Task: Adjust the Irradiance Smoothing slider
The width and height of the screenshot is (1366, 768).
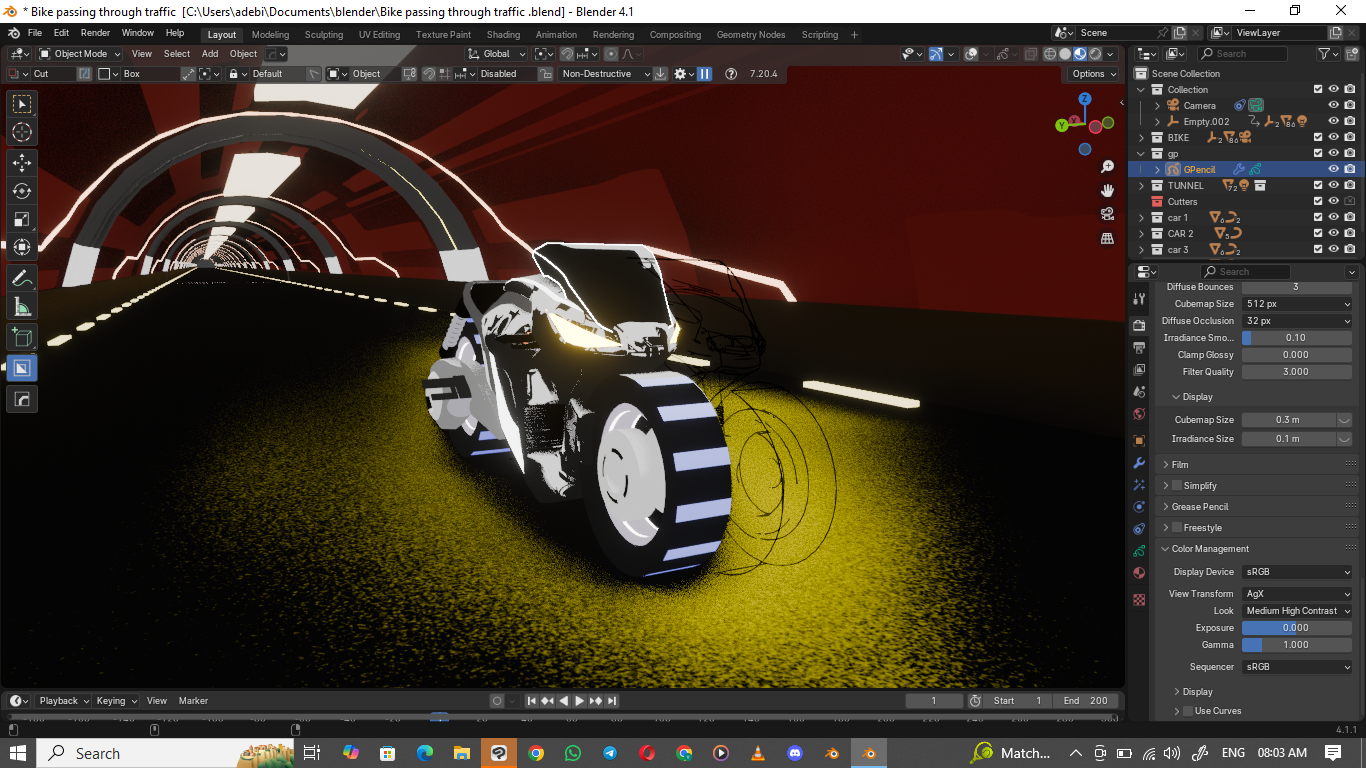Action: click(1297, 338)
